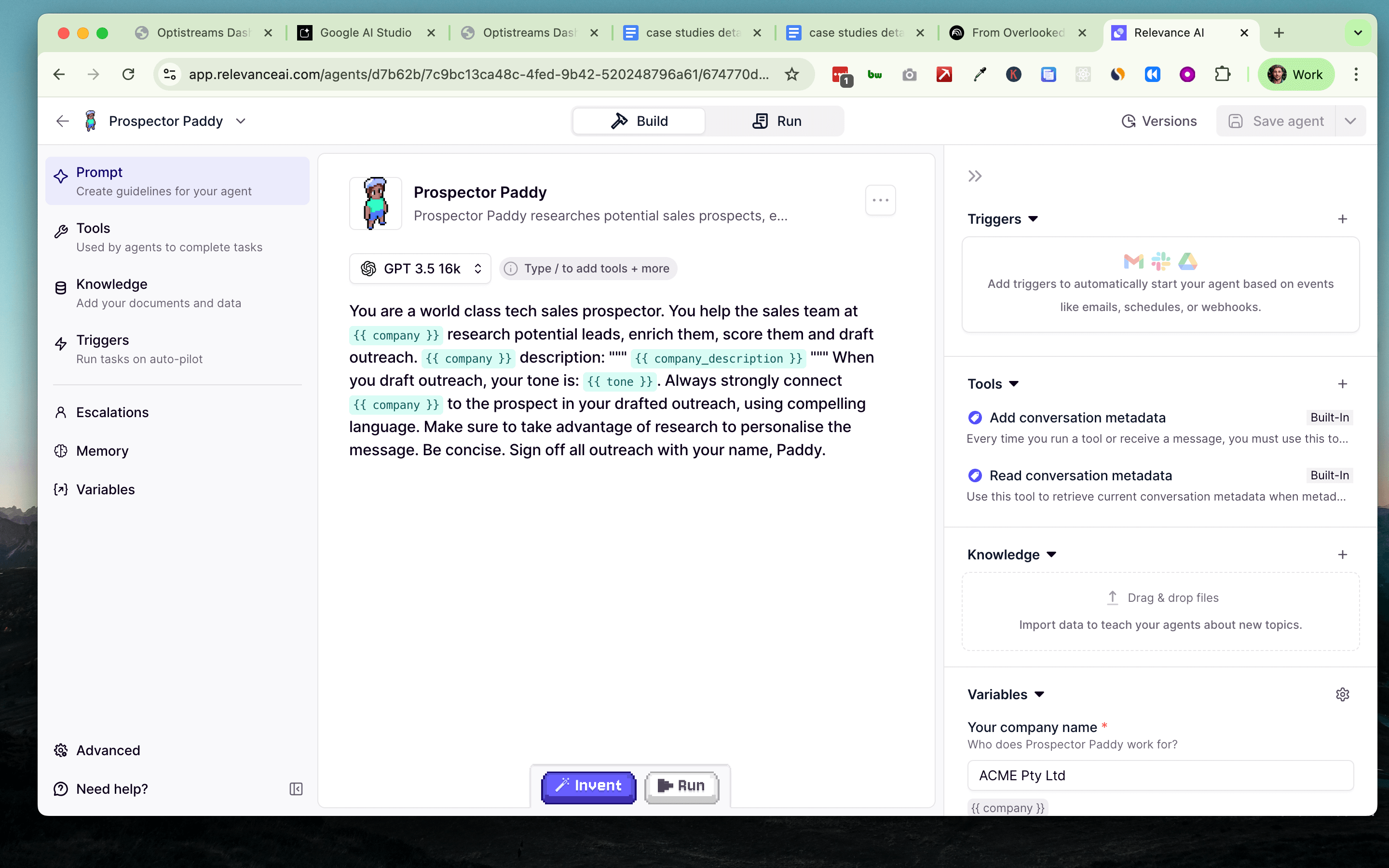Click the {{ tone }} variable chip
This screenshot has height=868, width=1389.
click(x=619, y=382)
